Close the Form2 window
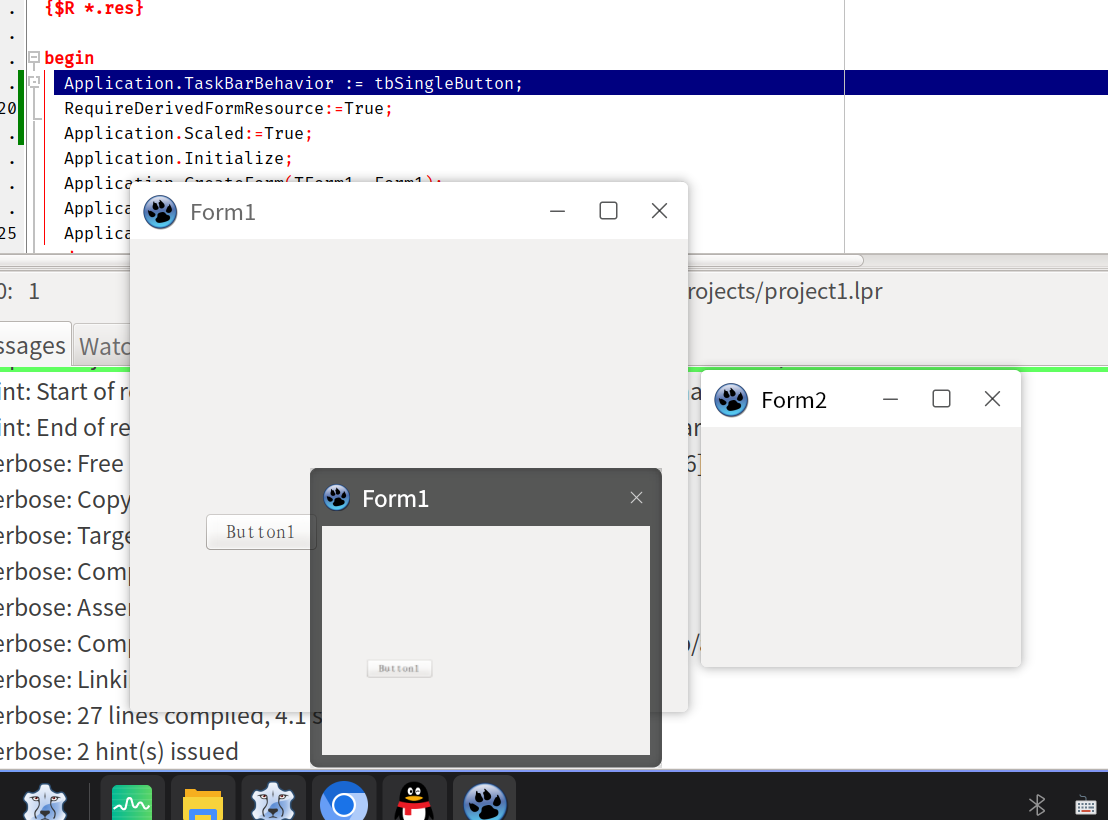Image resolution: width=1108 pixels, height=820 pixels. click(x=992, y=399)
